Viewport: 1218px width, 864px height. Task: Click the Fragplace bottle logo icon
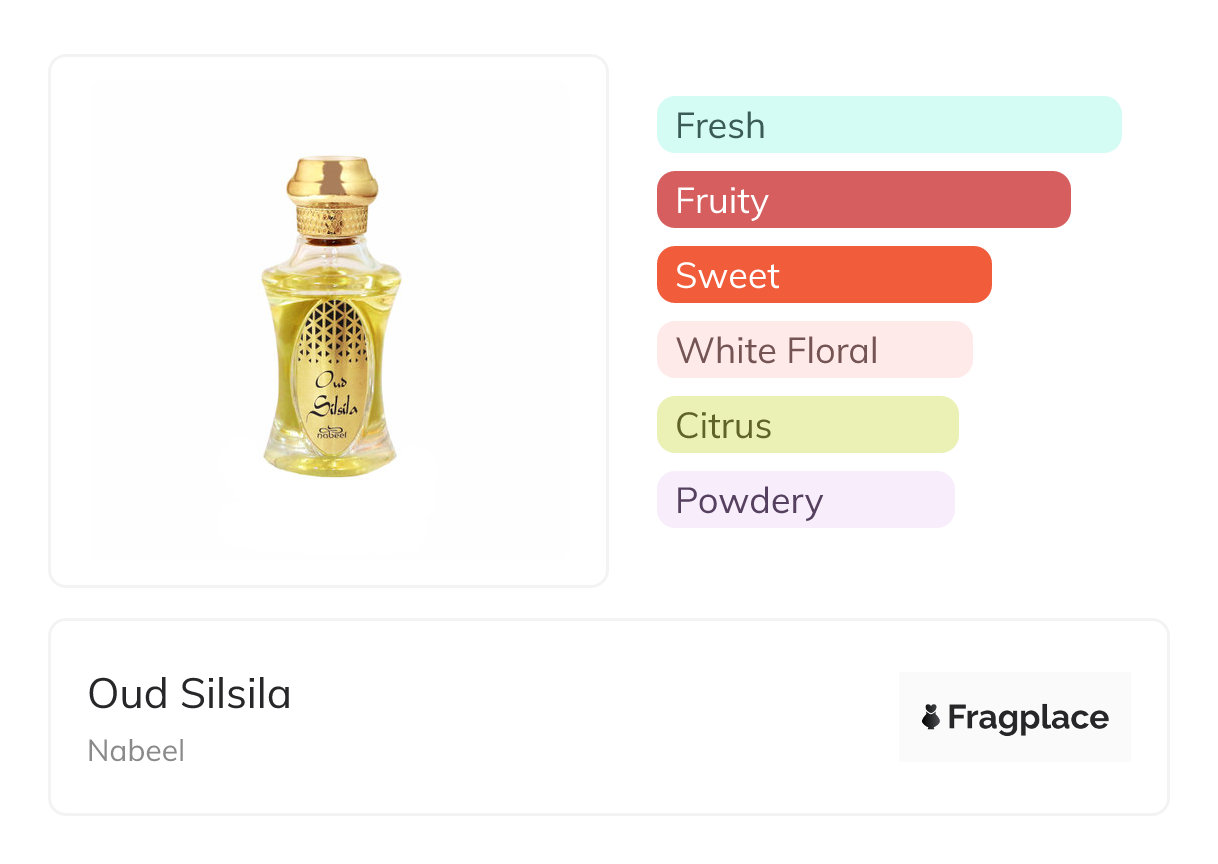coord(931,717)
